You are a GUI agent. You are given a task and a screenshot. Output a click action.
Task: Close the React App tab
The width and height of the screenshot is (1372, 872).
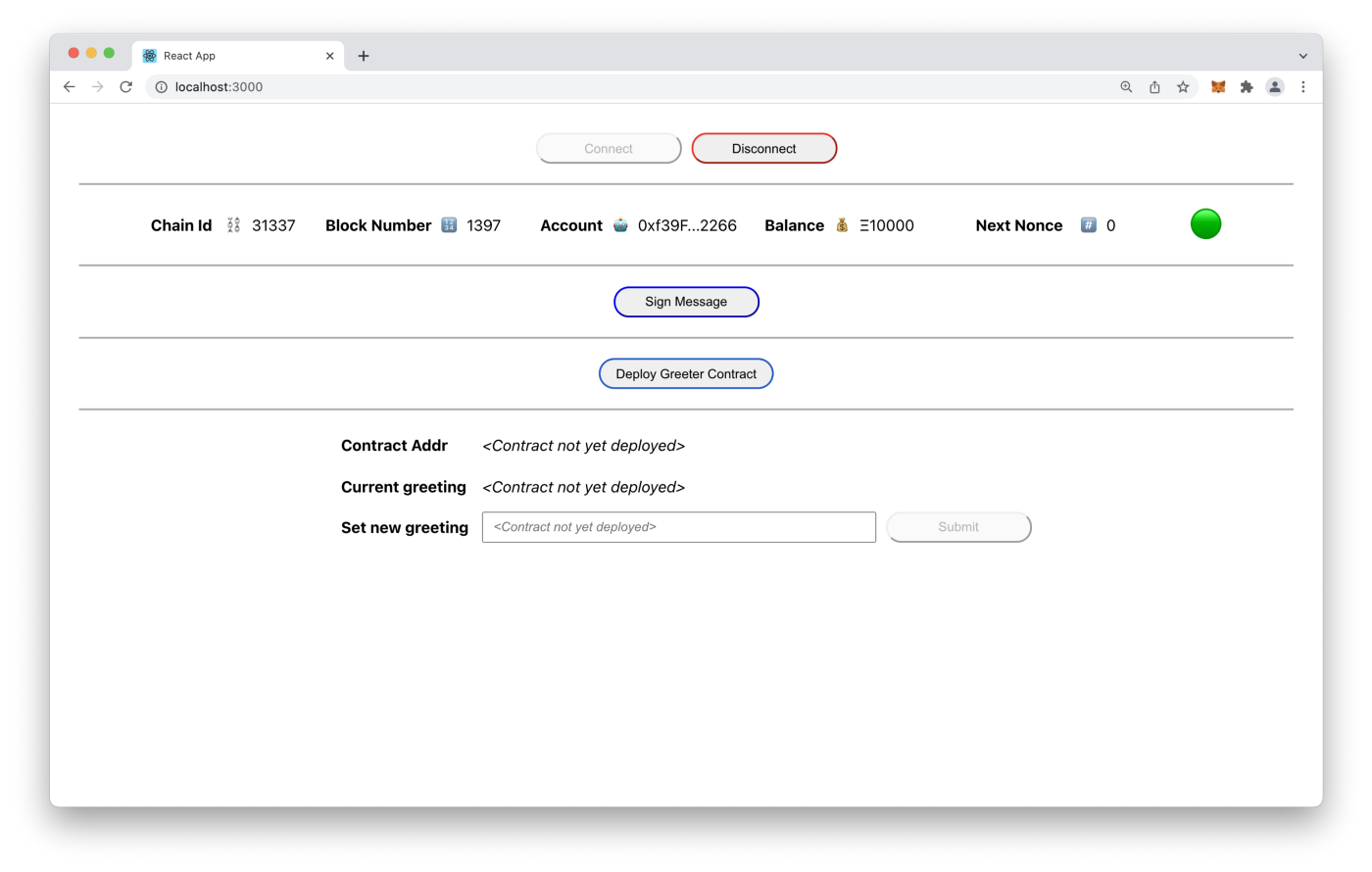click(x=329, y=56)
